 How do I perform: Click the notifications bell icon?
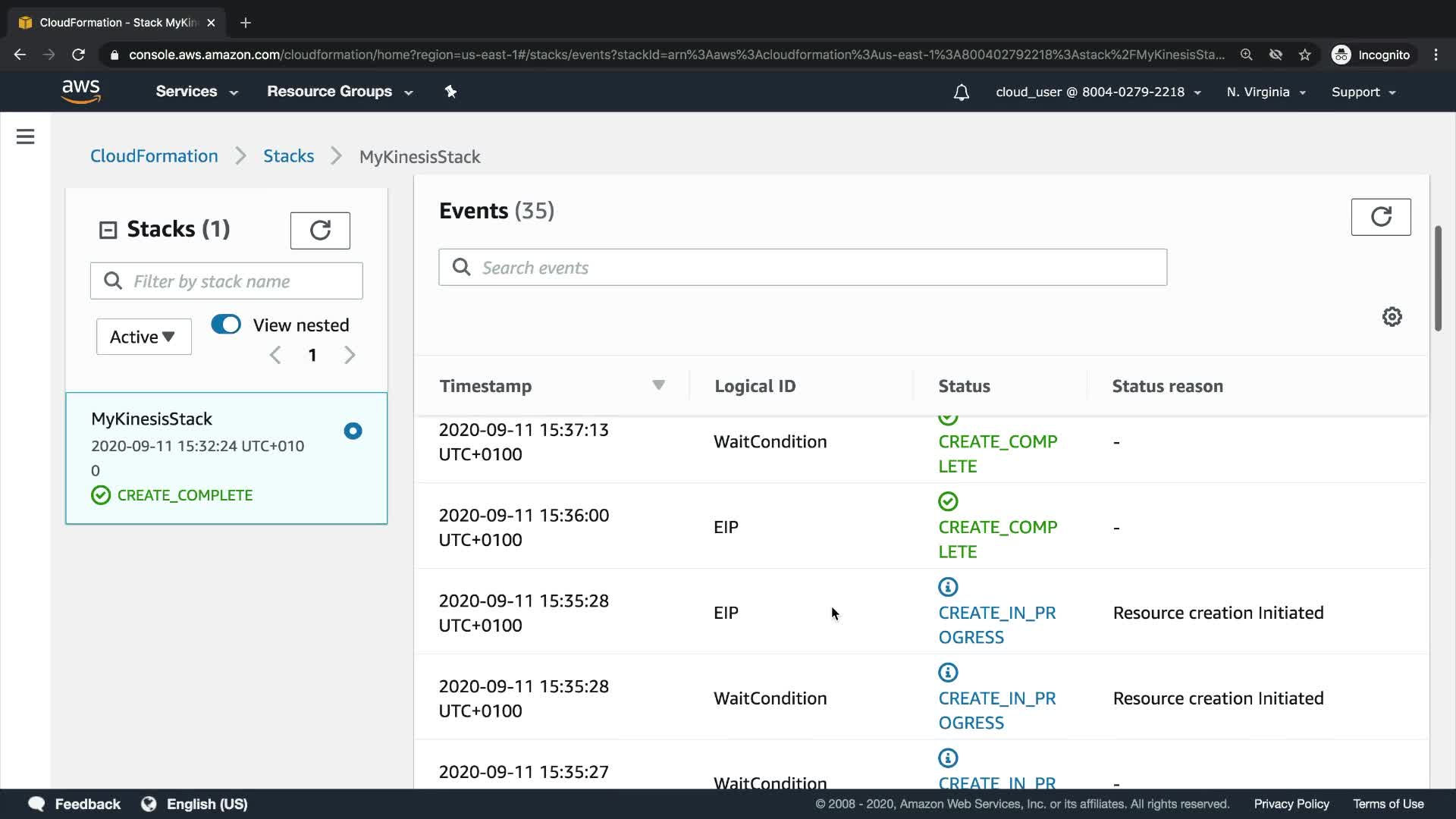961,93
